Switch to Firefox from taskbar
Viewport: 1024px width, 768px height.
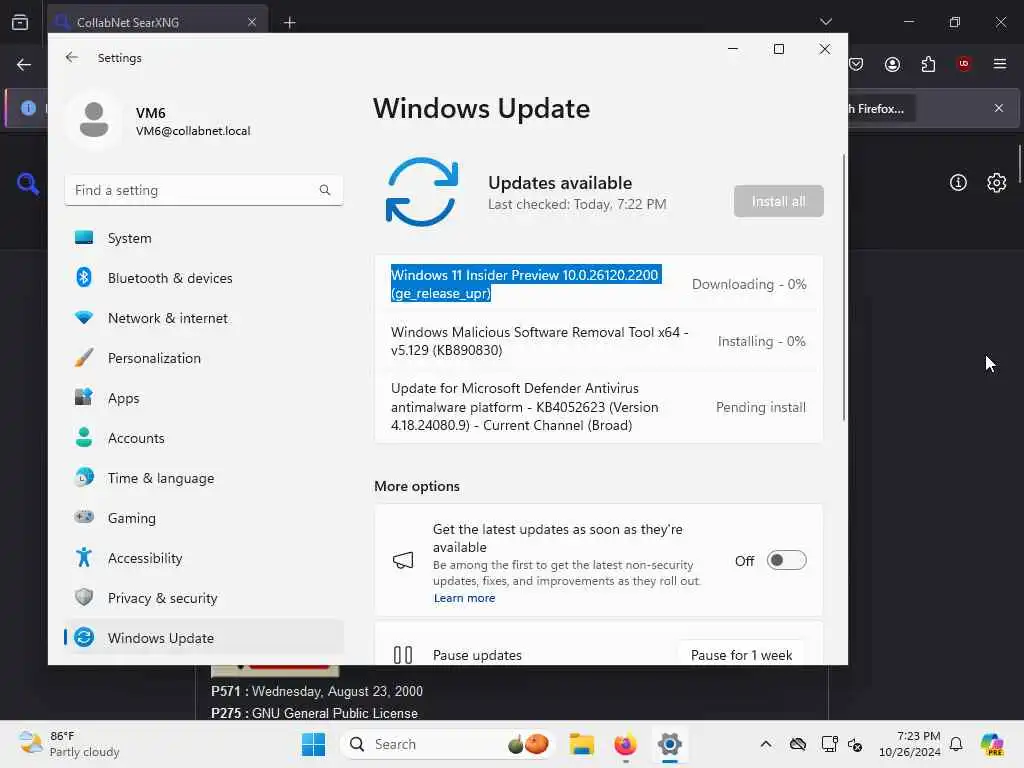coord(625,744)
